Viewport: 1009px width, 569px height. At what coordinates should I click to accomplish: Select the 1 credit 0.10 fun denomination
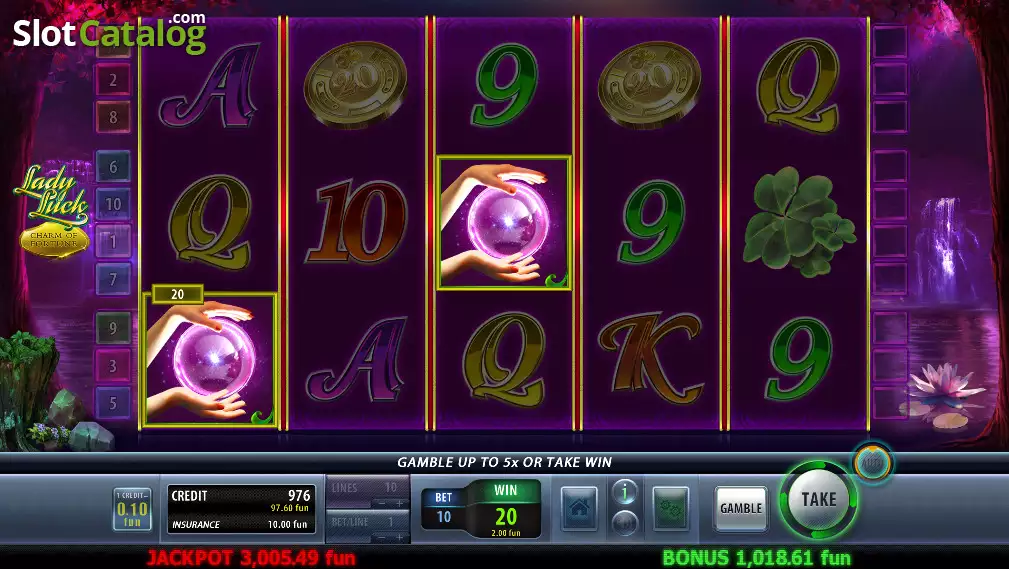(x=133, y=508)
